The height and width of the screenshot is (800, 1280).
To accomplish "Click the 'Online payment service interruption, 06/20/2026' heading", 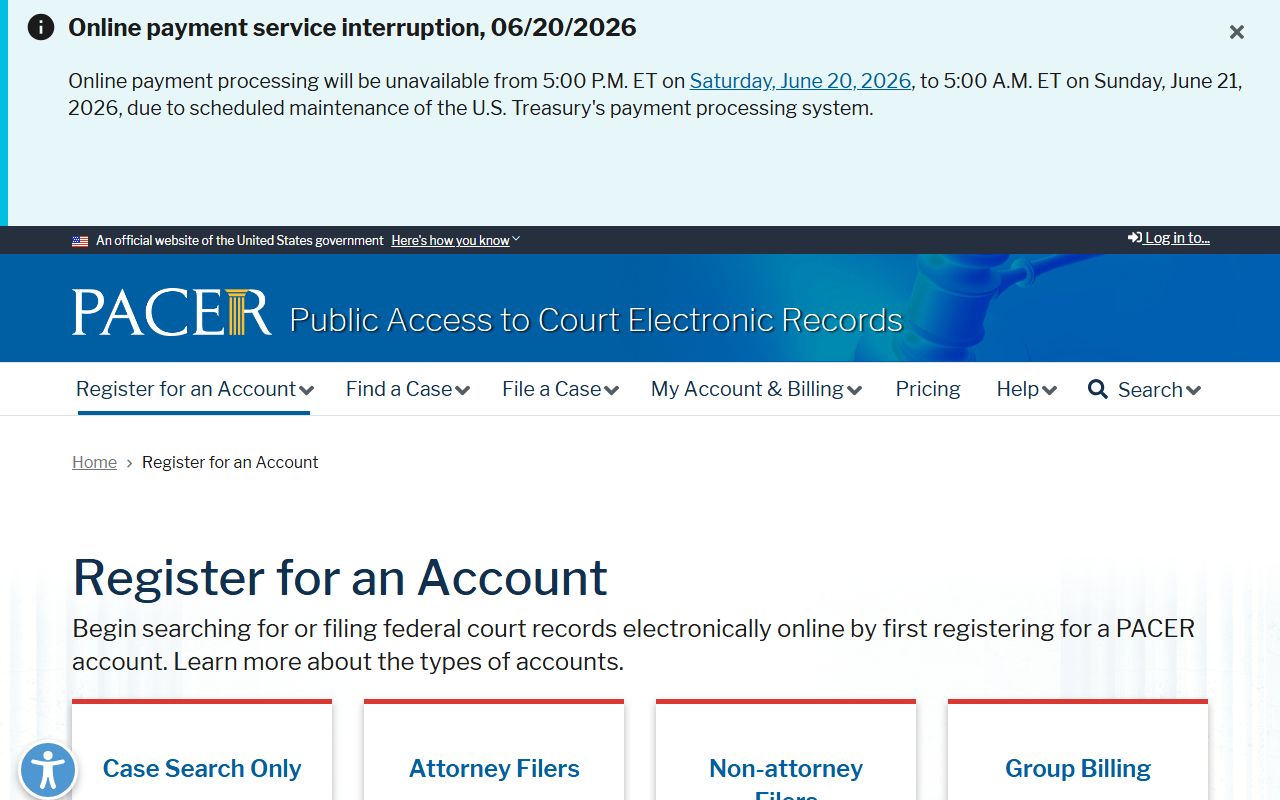I will [352, 27].
